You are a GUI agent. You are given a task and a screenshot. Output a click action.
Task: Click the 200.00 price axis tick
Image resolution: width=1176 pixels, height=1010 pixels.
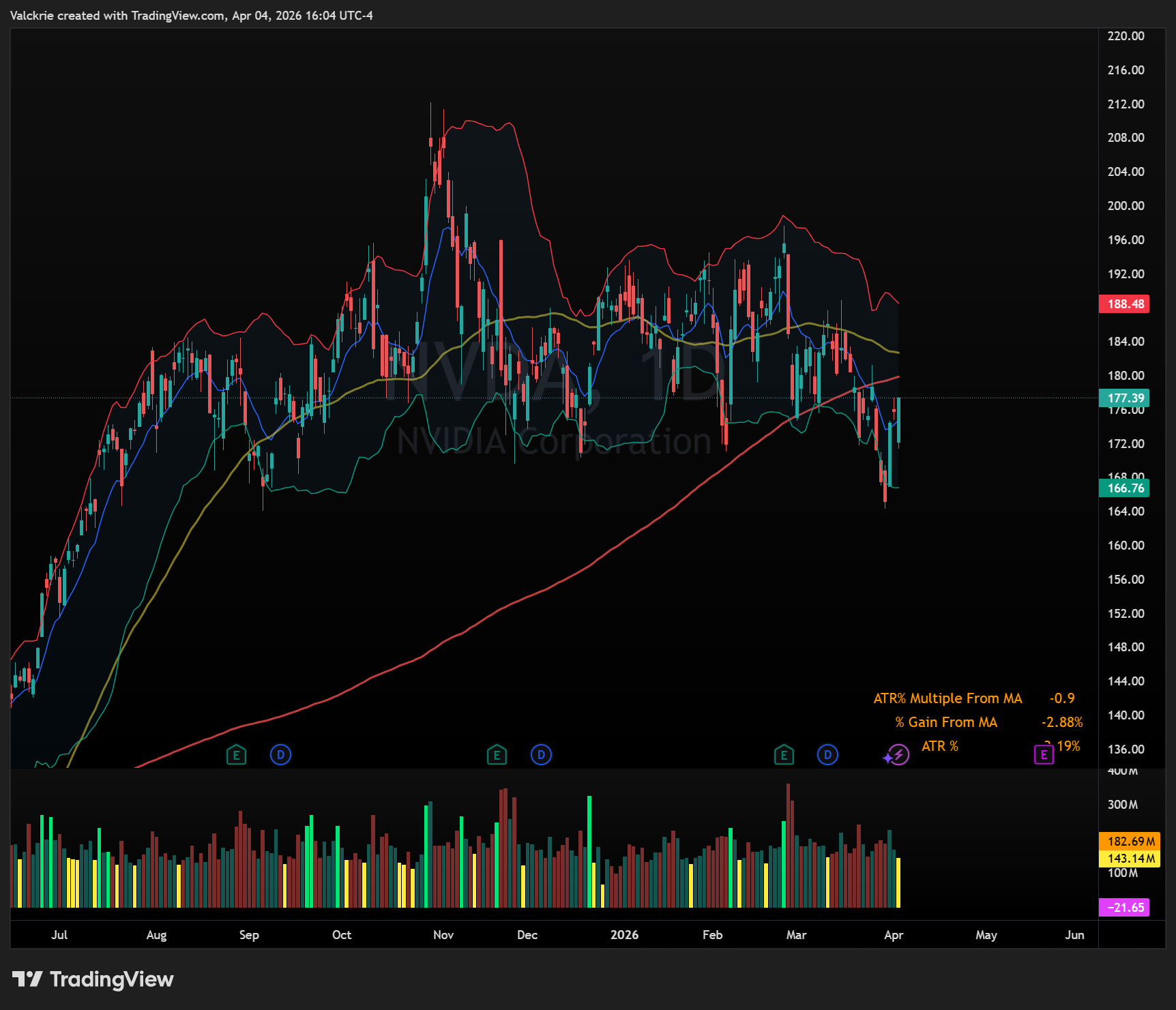tap(1126, 206)
